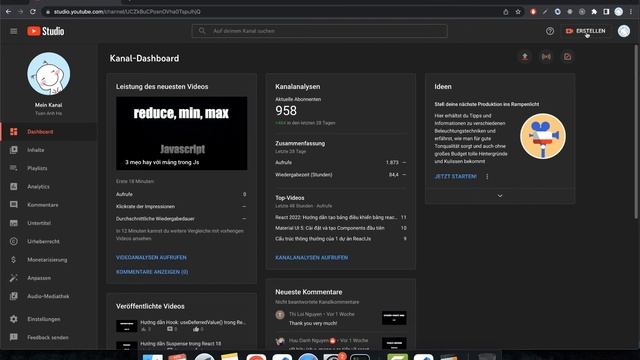
Task: Click the ERSTELLEN create button
Action: [x=585, y=31]
